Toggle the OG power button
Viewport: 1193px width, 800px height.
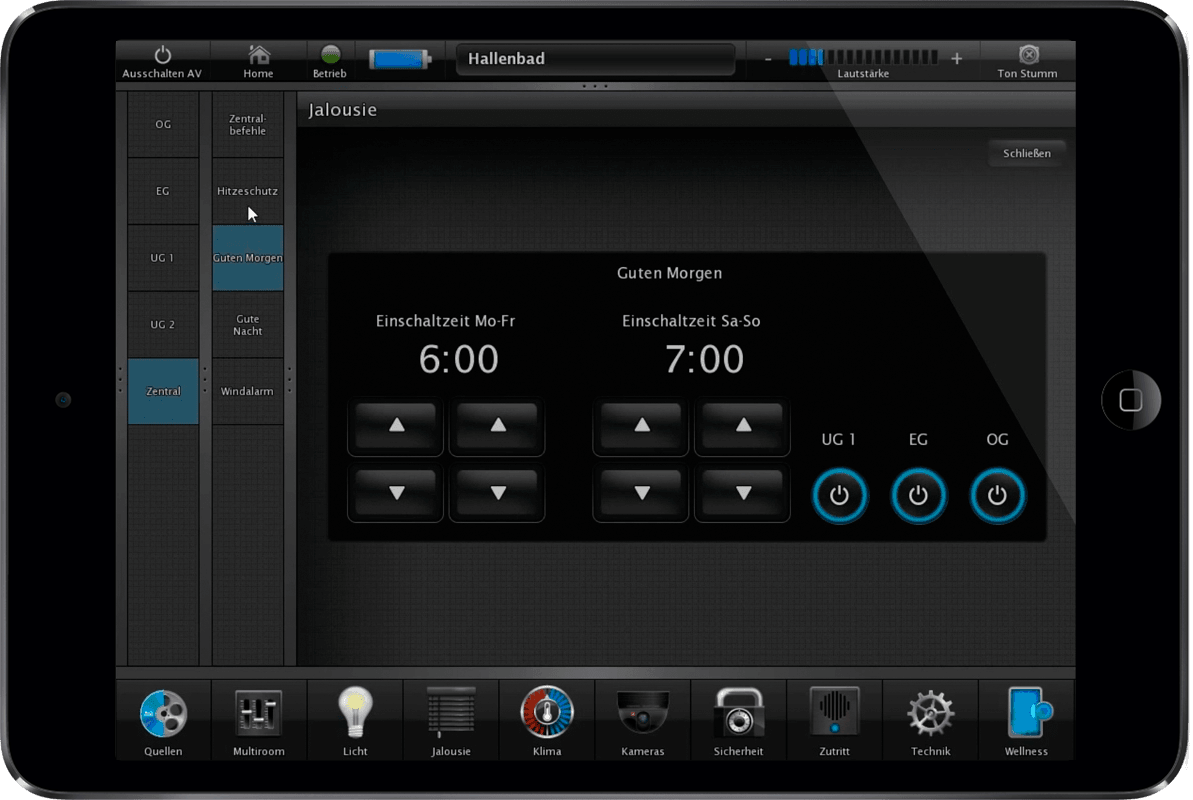pos(997,496)
